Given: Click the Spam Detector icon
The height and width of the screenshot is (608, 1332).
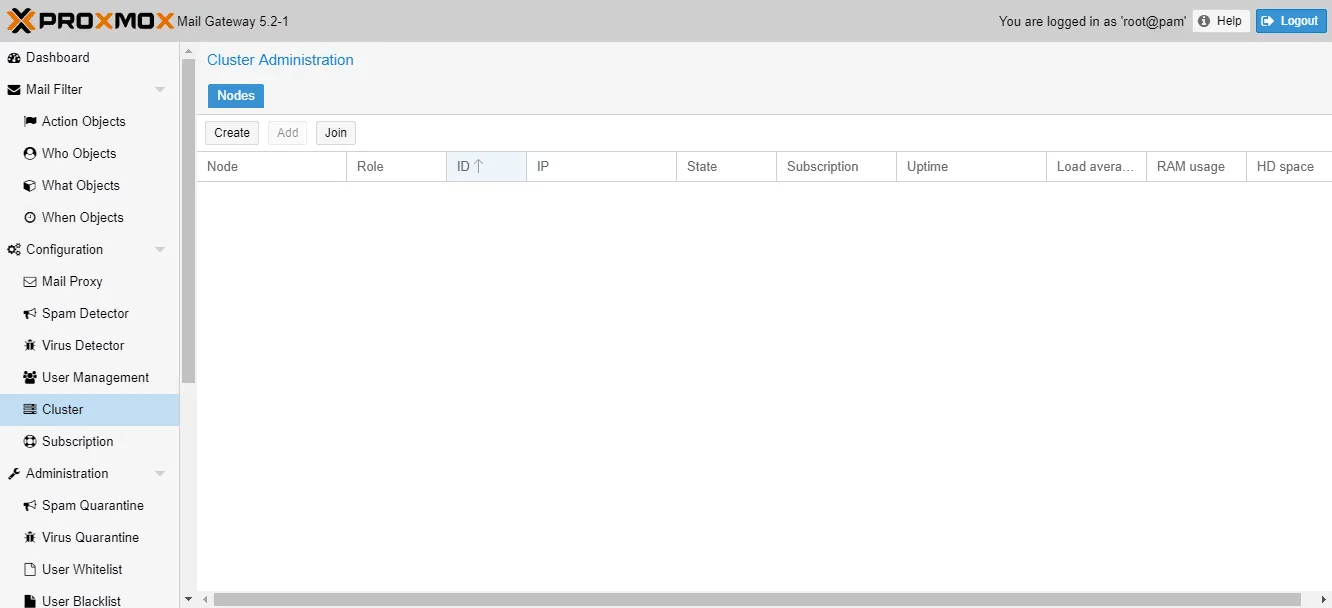Looking at the screenshot, I should (29, 313).
